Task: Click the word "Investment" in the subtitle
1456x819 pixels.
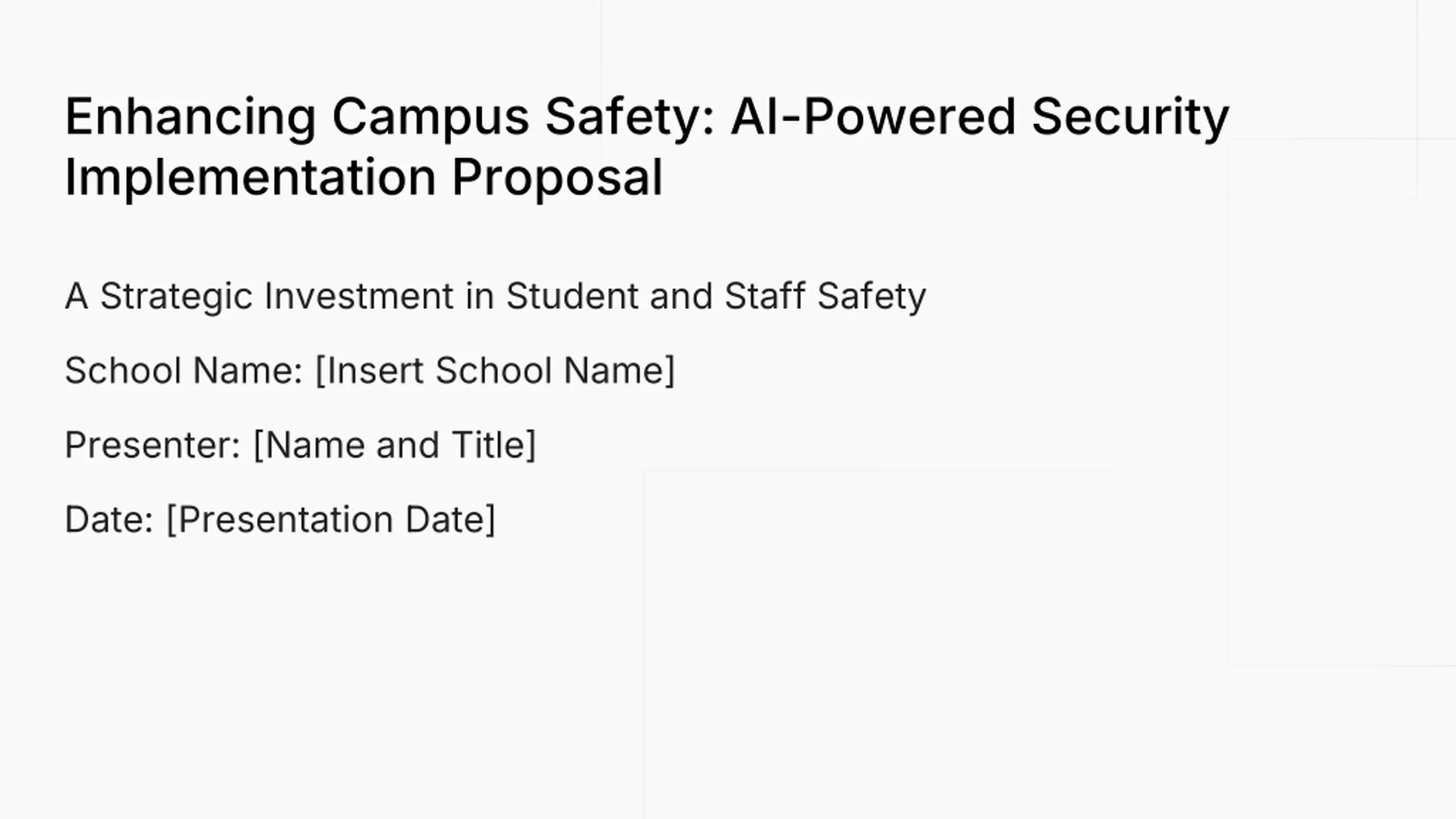Action: pyautogui.click(x=359, y=296)
